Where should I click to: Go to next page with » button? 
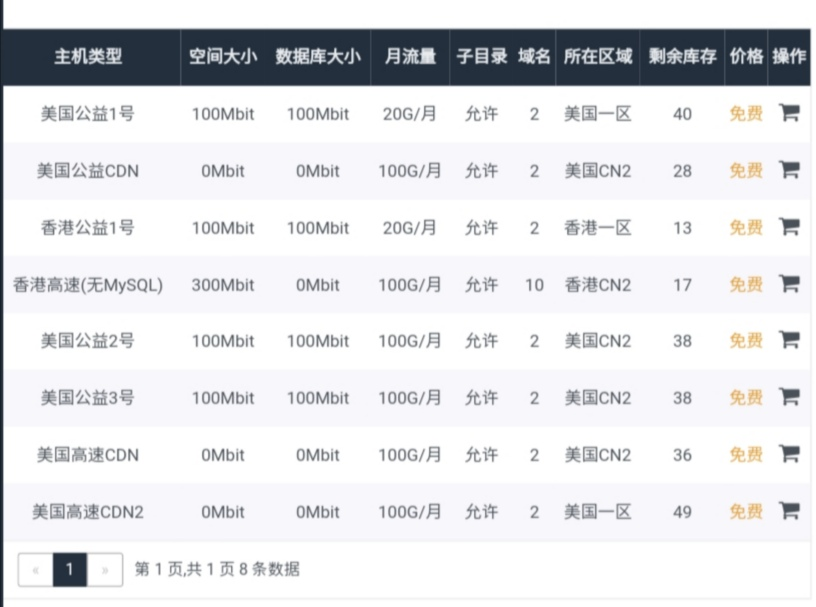click(104, 570)
